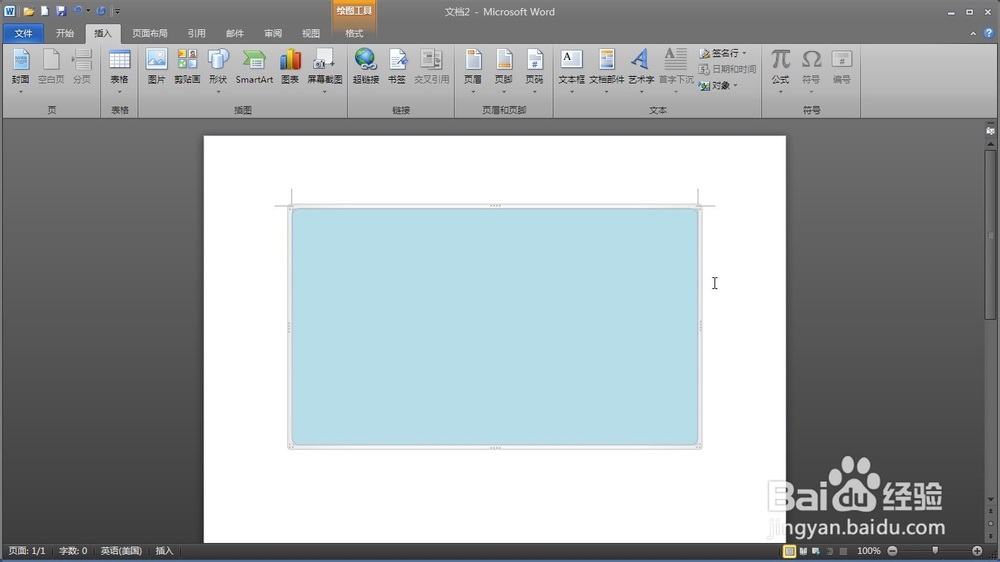
Task: Open the Page Number (页码) menu
Action: point(534,69)
